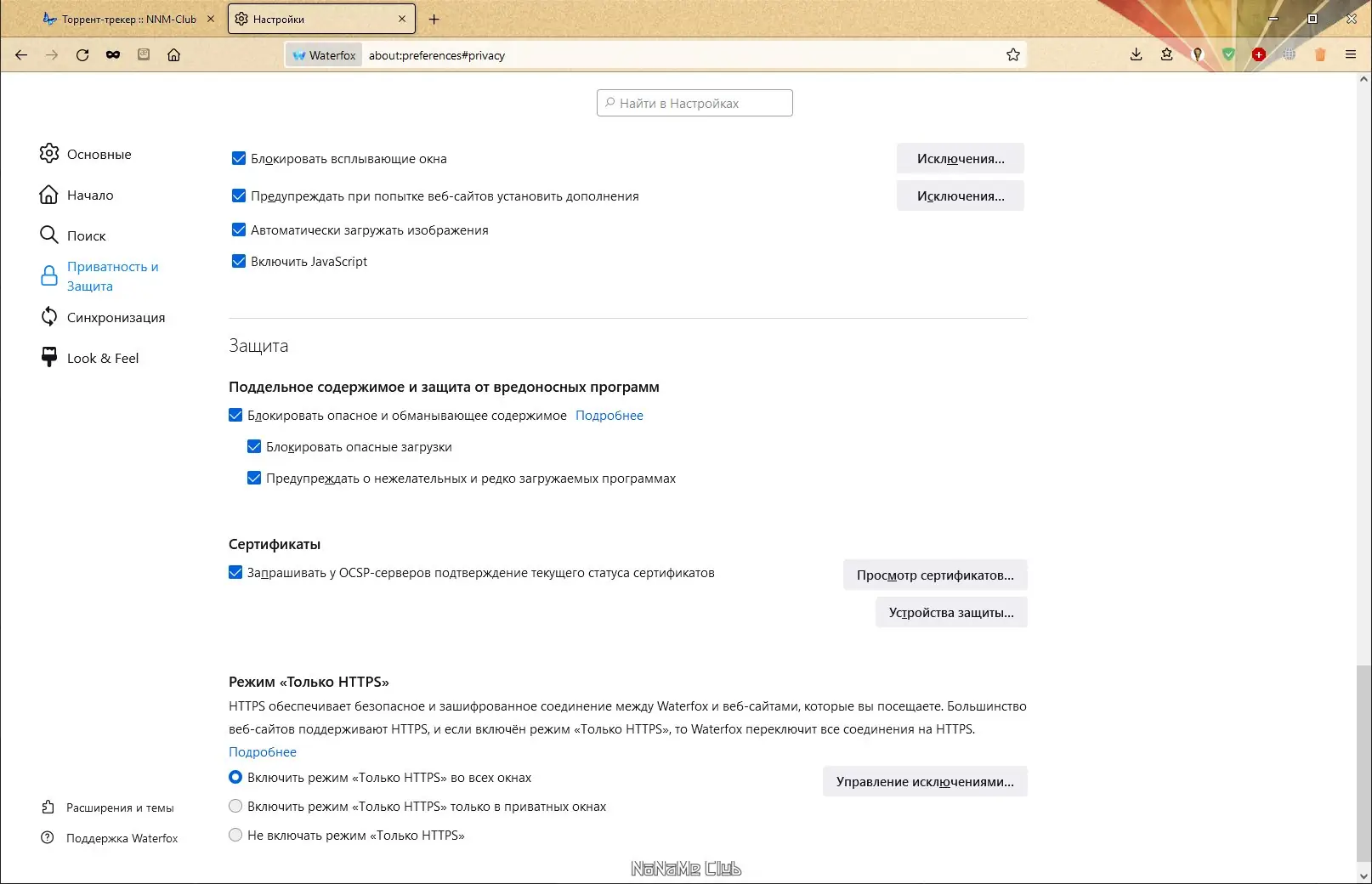This screenshot has height=884, width=1372.
Task: Click the address bar URL text
Action: pyautogui.click(x=437, y=55)
